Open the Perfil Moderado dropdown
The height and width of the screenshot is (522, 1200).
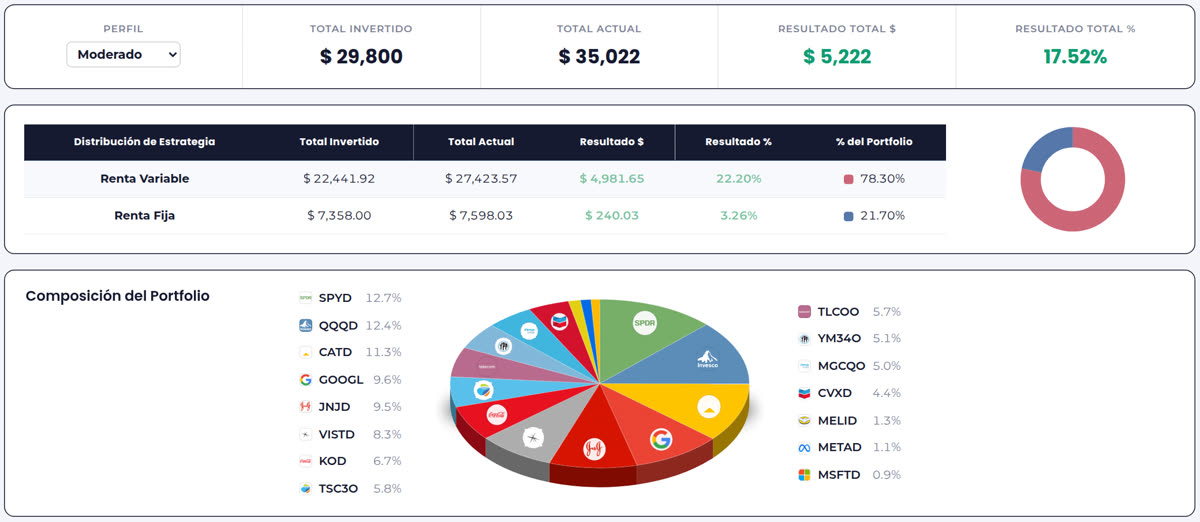pos(123,54)
